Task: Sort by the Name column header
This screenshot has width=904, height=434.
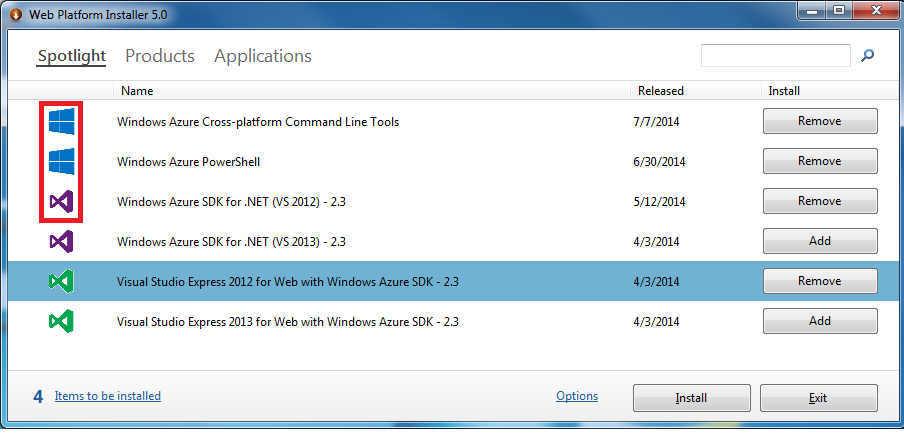Action: tap(374, 90)
